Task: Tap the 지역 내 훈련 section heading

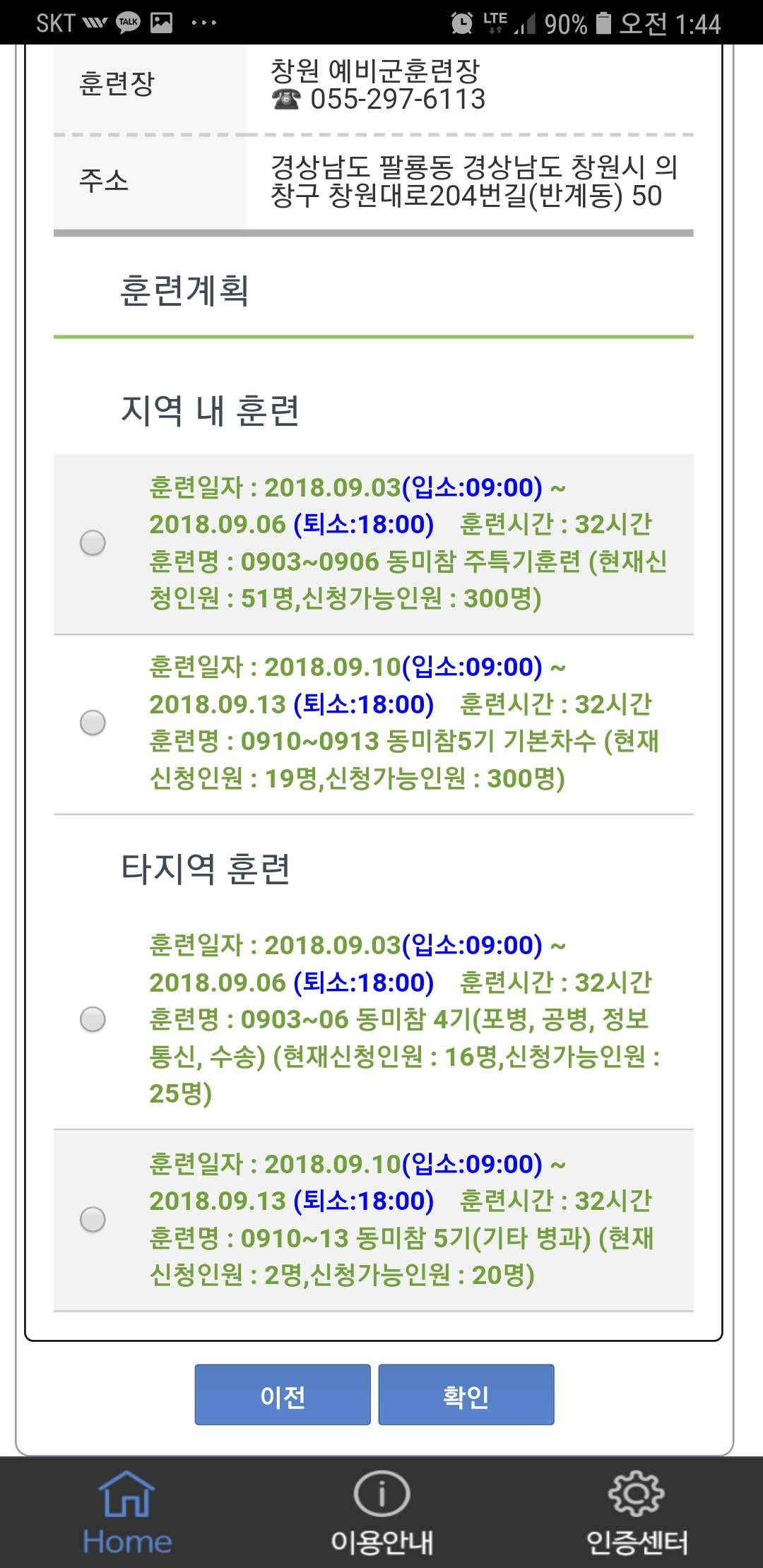Action: (x=211, y=410)
